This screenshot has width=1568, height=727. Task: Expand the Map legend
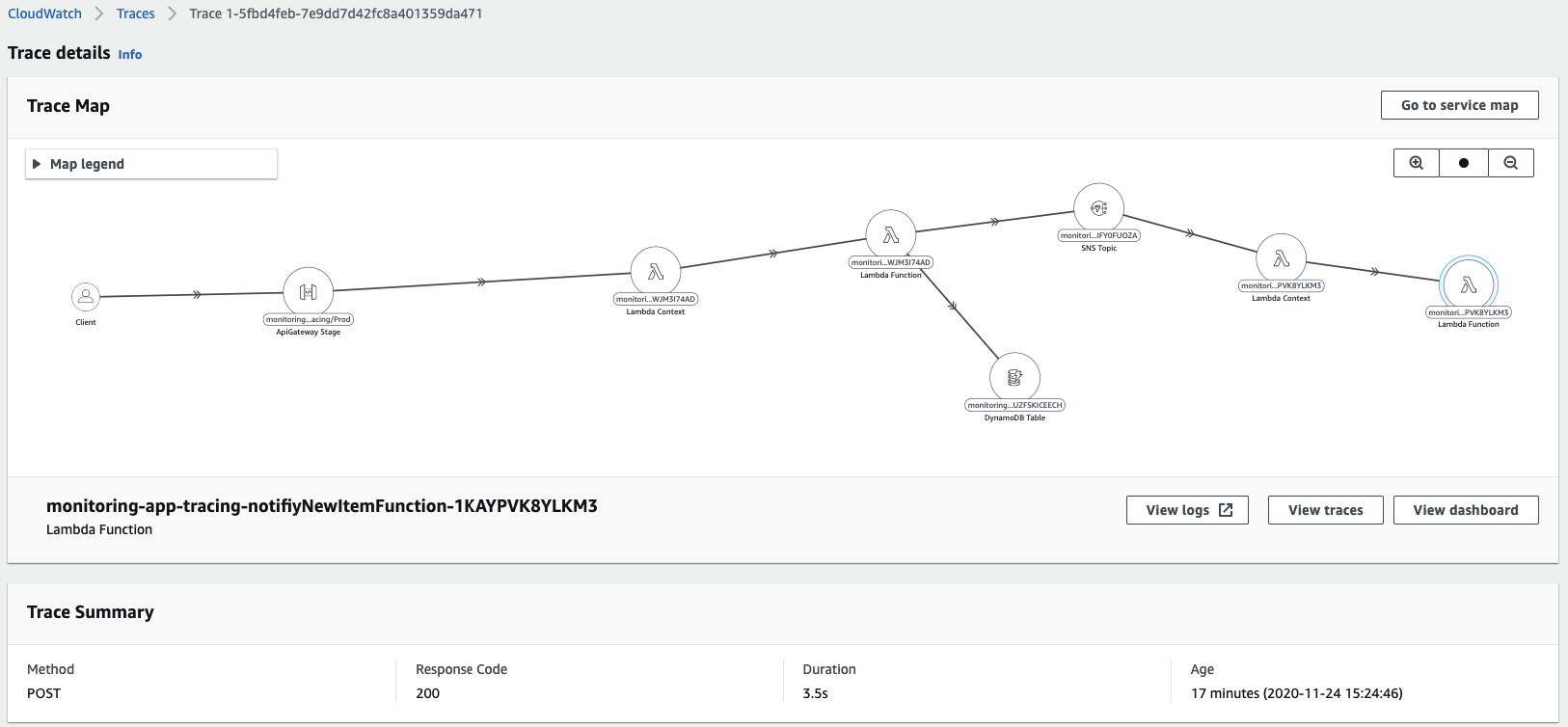coord(151,164)
